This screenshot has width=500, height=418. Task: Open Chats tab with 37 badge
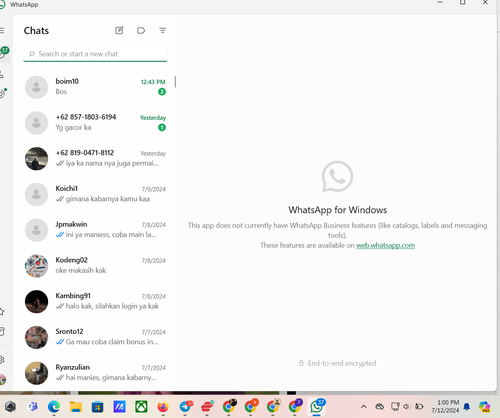click(4, 53)
